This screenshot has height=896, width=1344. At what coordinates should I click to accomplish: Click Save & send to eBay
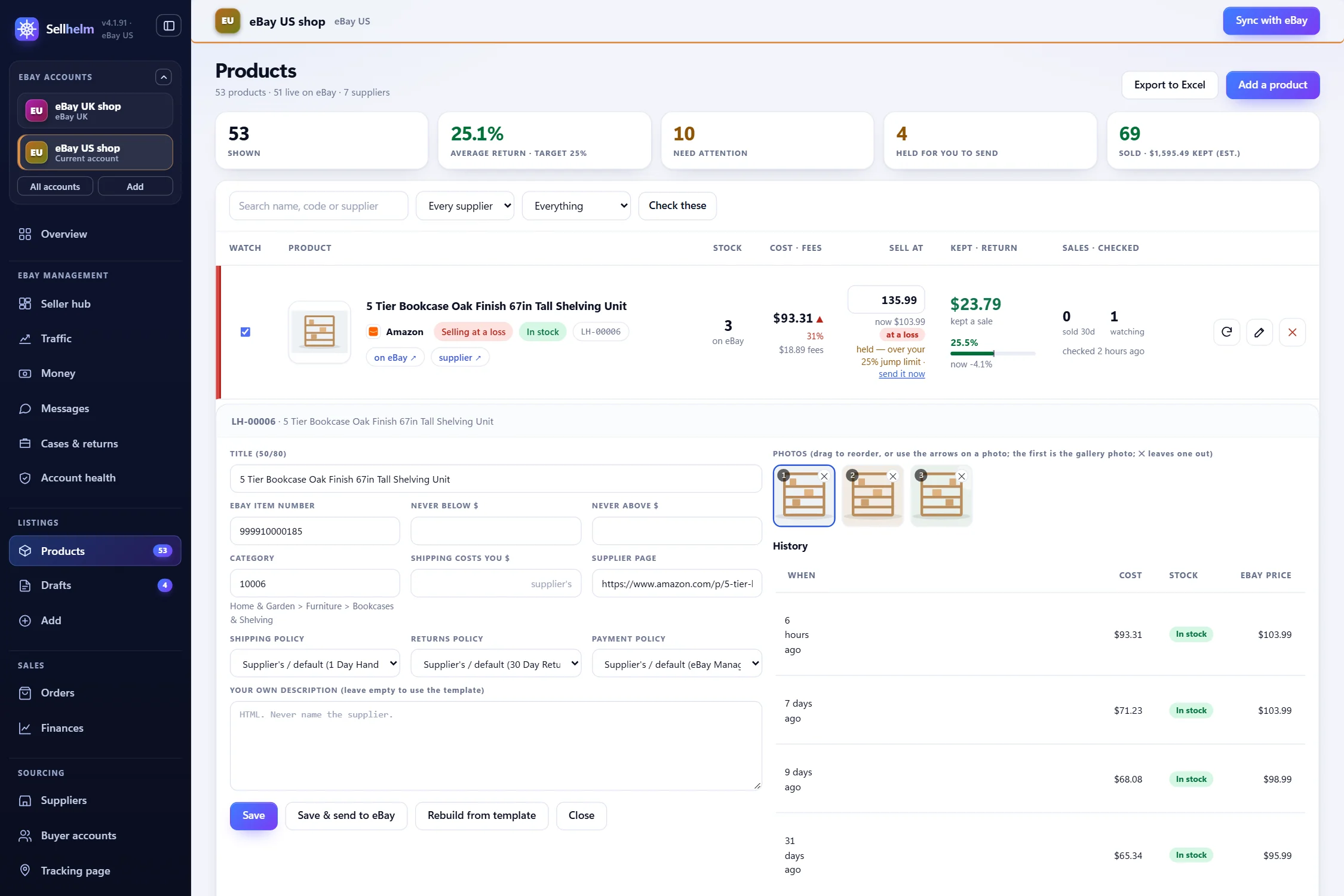click(x=346, y=815)
